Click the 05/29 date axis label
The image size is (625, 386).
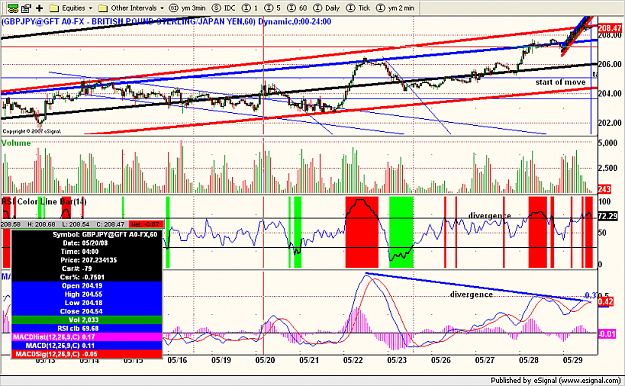click(572, 360)
